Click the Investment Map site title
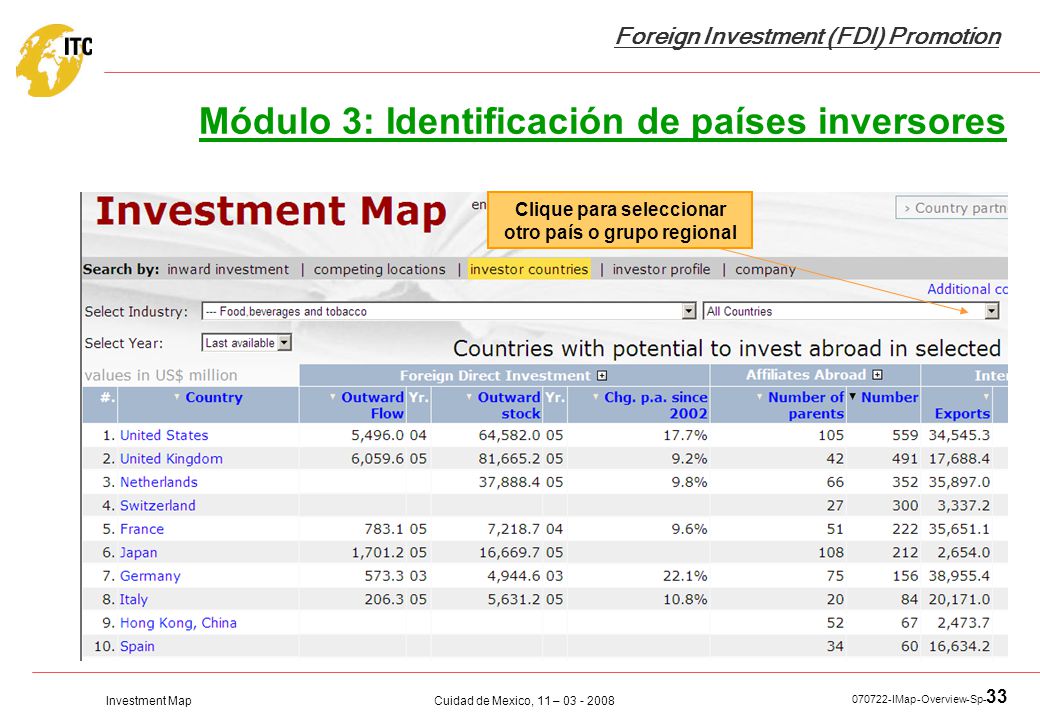Image resolution: width=1040 pixels, height=720 pixels. coord(271,212)
